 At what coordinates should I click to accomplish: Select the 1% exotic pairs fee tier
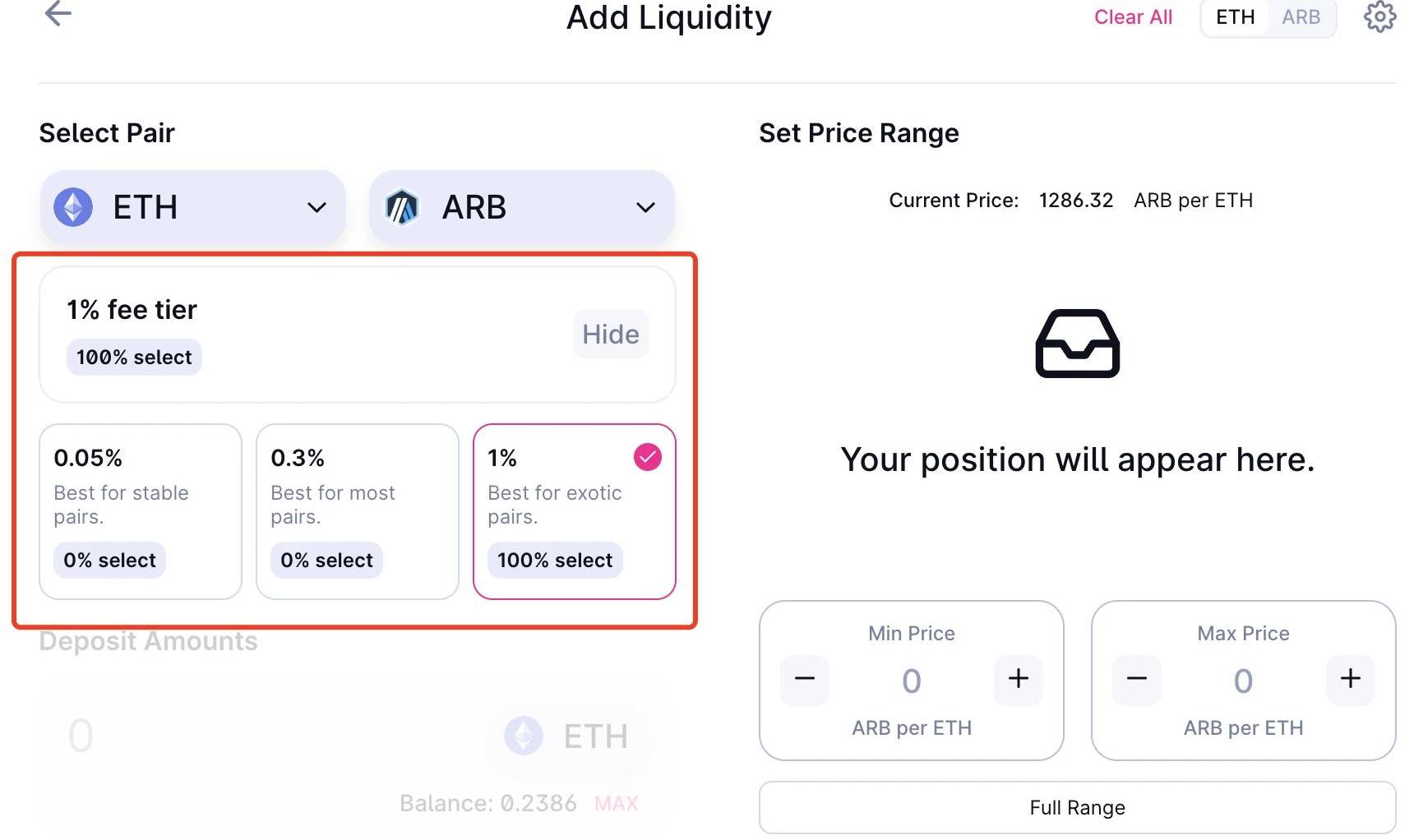click(574, 510)
